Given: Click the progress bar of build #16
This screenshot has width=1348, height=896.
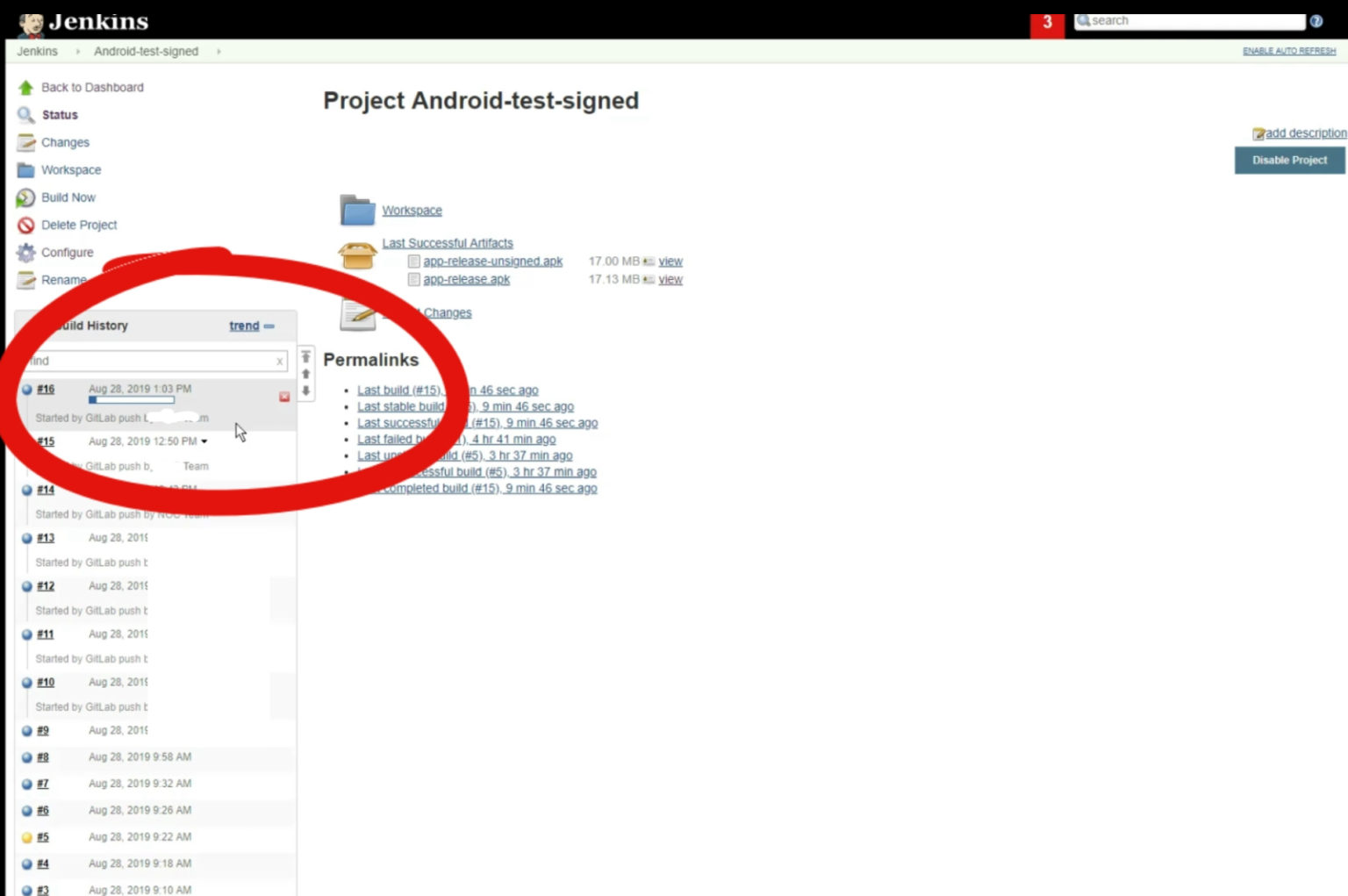Looking at the screenshot, I should click(x=133, y=399).
